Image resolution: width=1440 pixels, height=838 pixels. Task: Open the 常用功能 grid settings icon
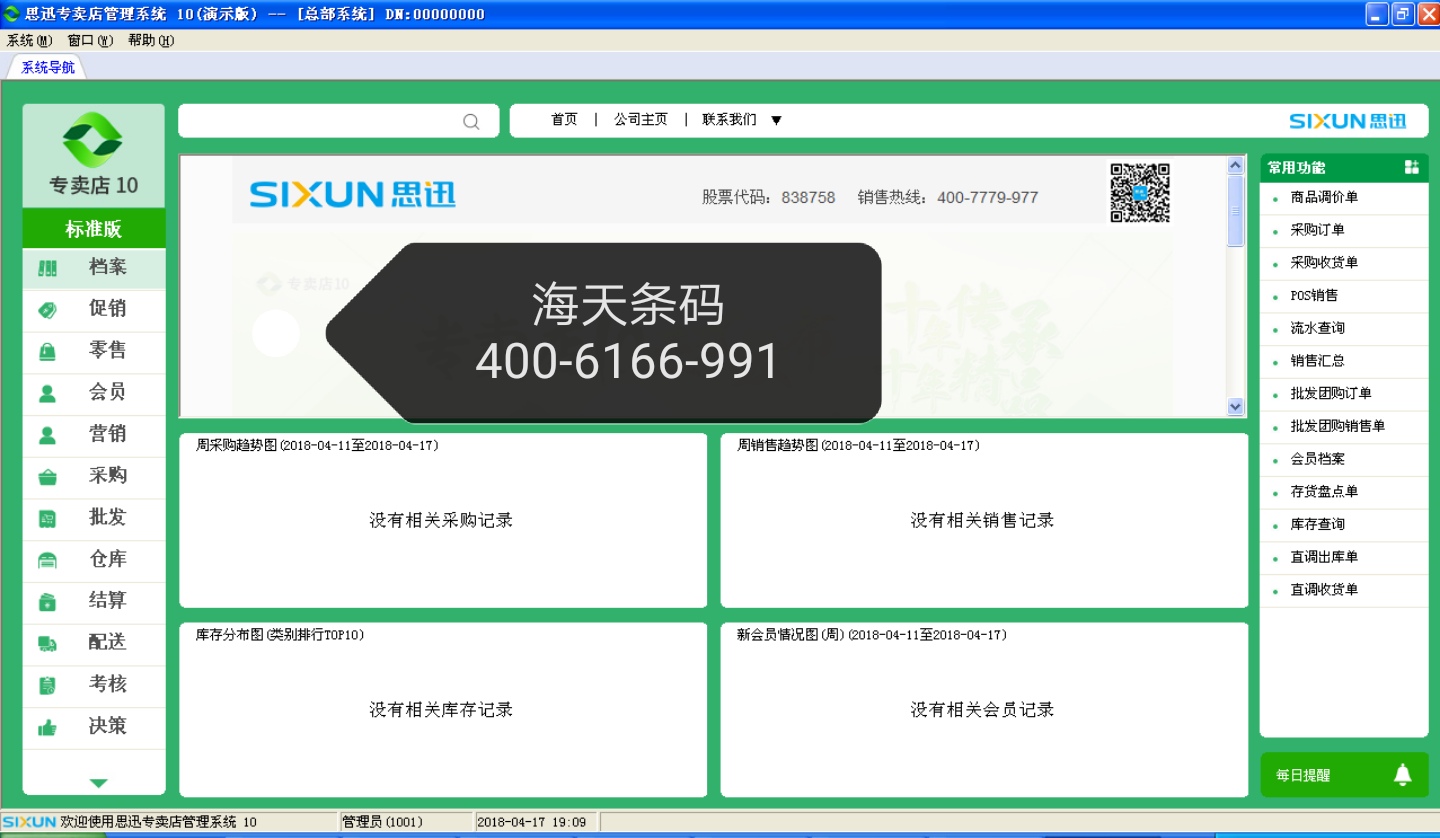(x=1411, y=167)
